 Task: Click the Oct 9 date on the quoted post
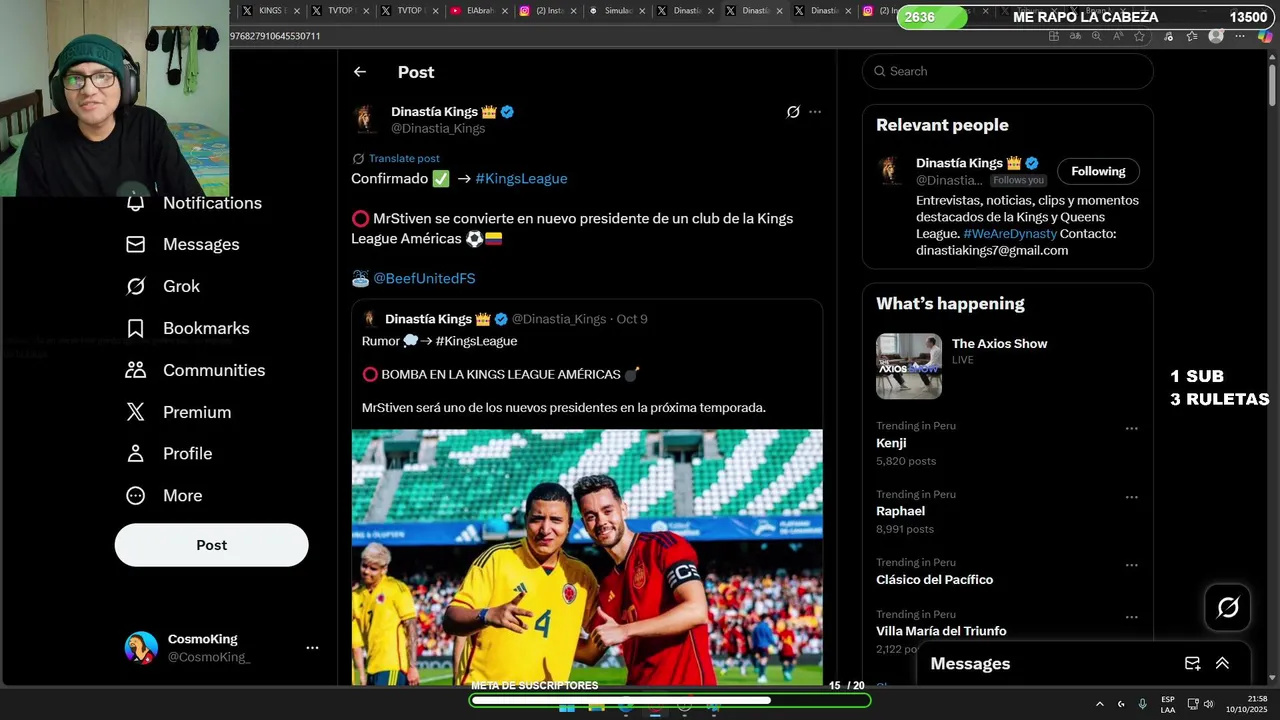pos(632,319)
